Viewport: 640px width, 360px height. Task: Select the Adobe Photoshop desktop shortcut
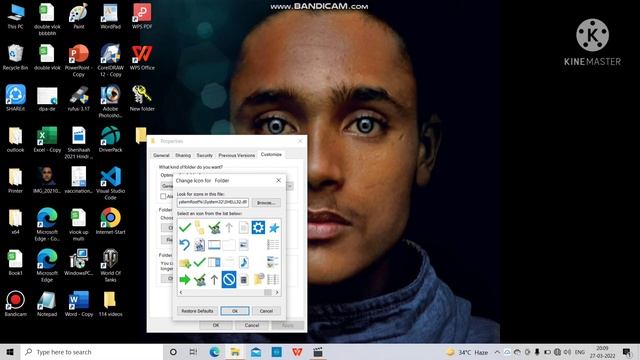(x=110, y=101)
